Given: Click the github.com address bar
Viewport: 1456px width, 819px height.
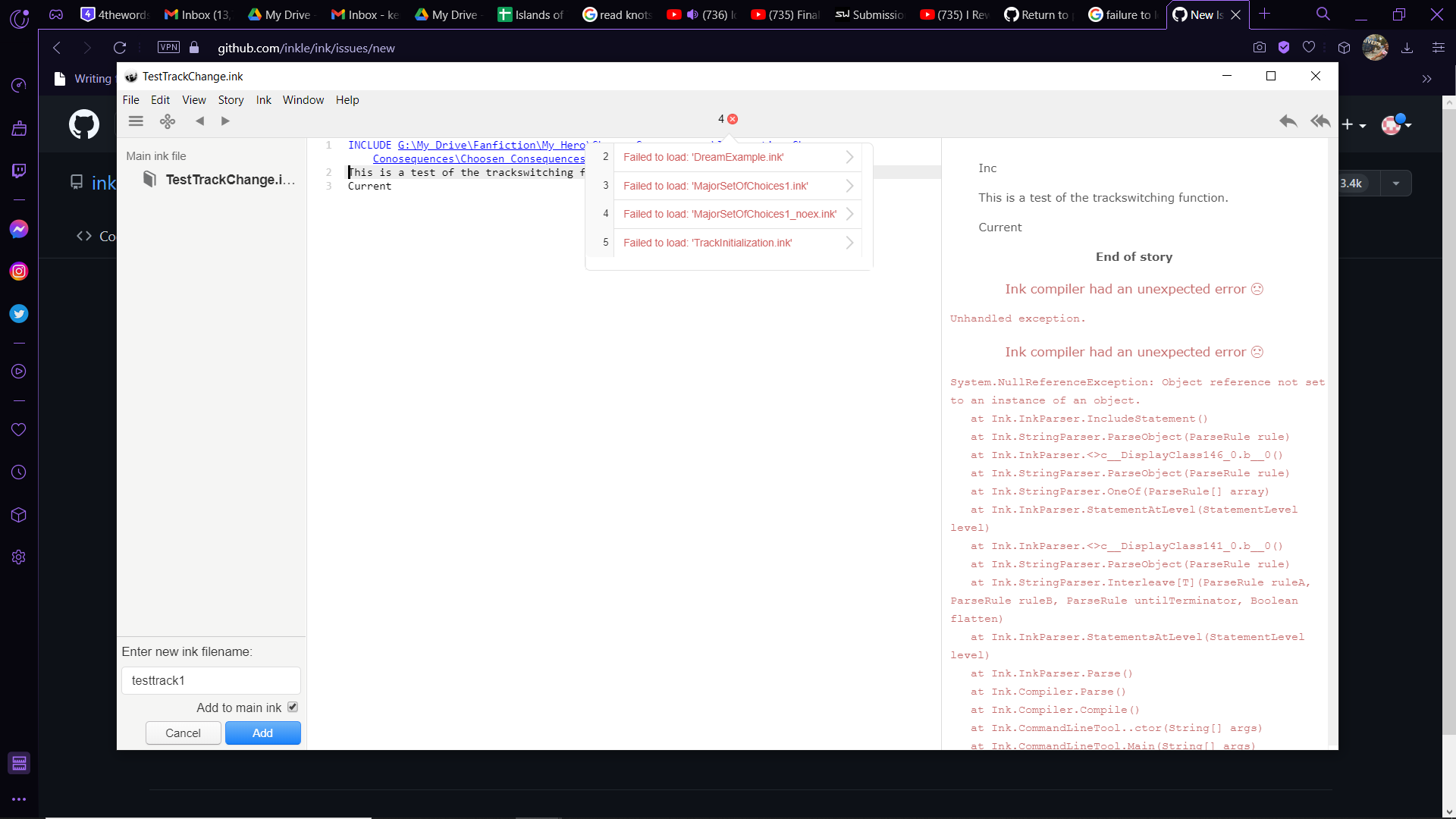Looking at the screenshot, I should 306,48.
